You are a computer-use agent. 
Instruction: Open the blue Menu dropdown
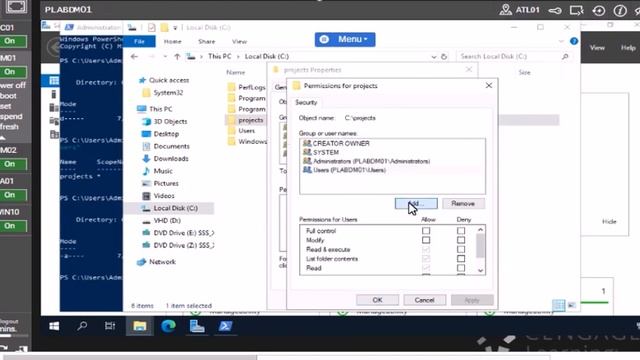pos(345,40)
